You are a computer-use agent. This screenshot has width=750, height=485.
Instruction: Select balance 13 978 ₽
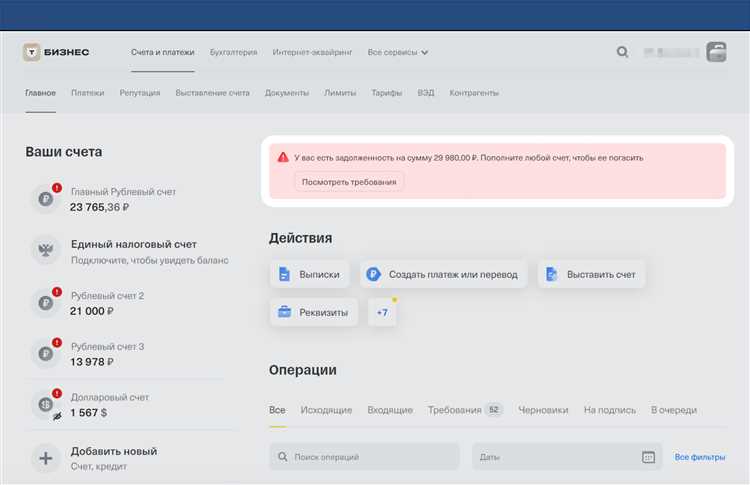92,362
